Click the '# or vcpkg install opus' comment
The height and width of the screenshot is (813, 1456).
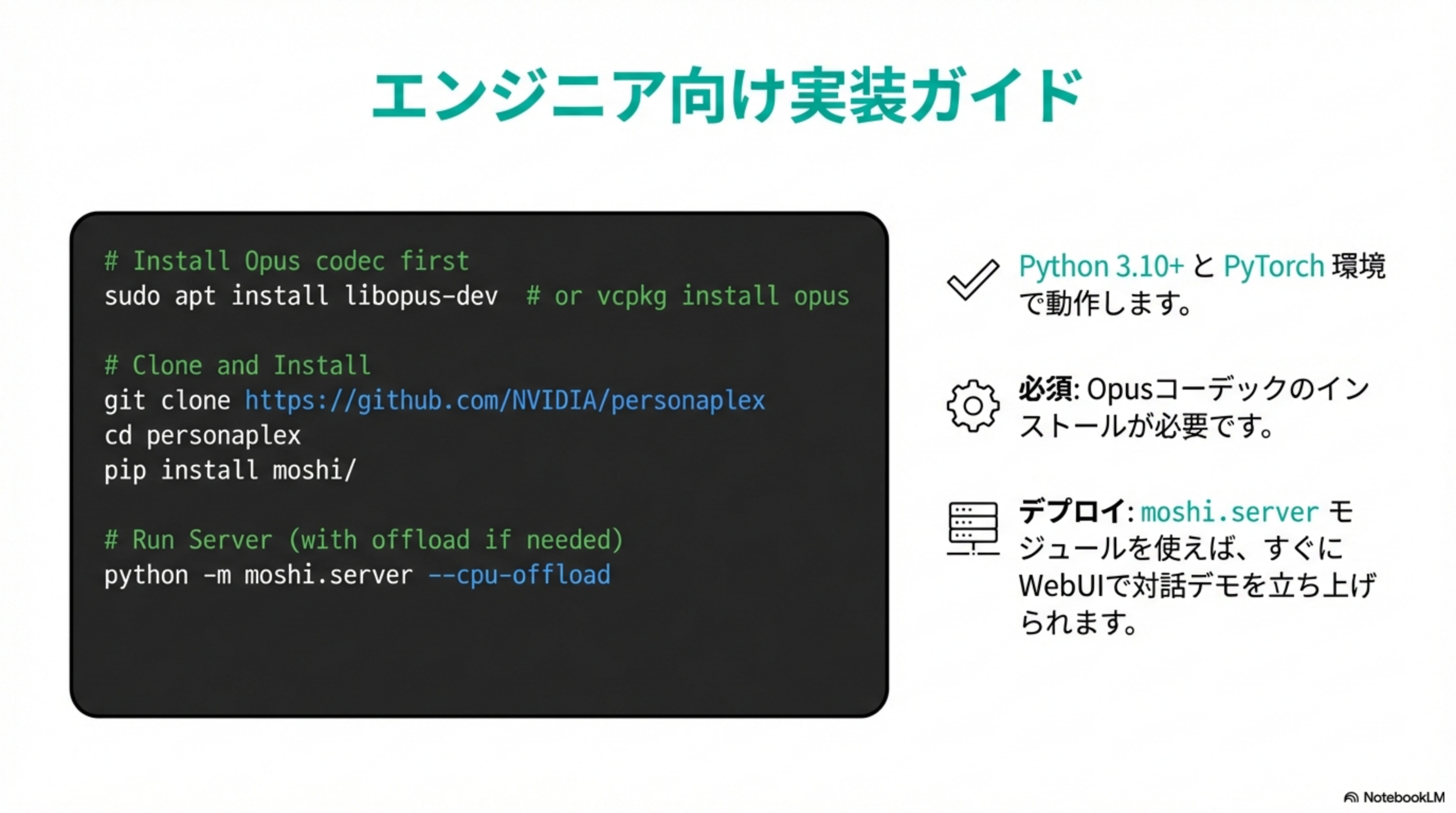click(x=687, y=296)
